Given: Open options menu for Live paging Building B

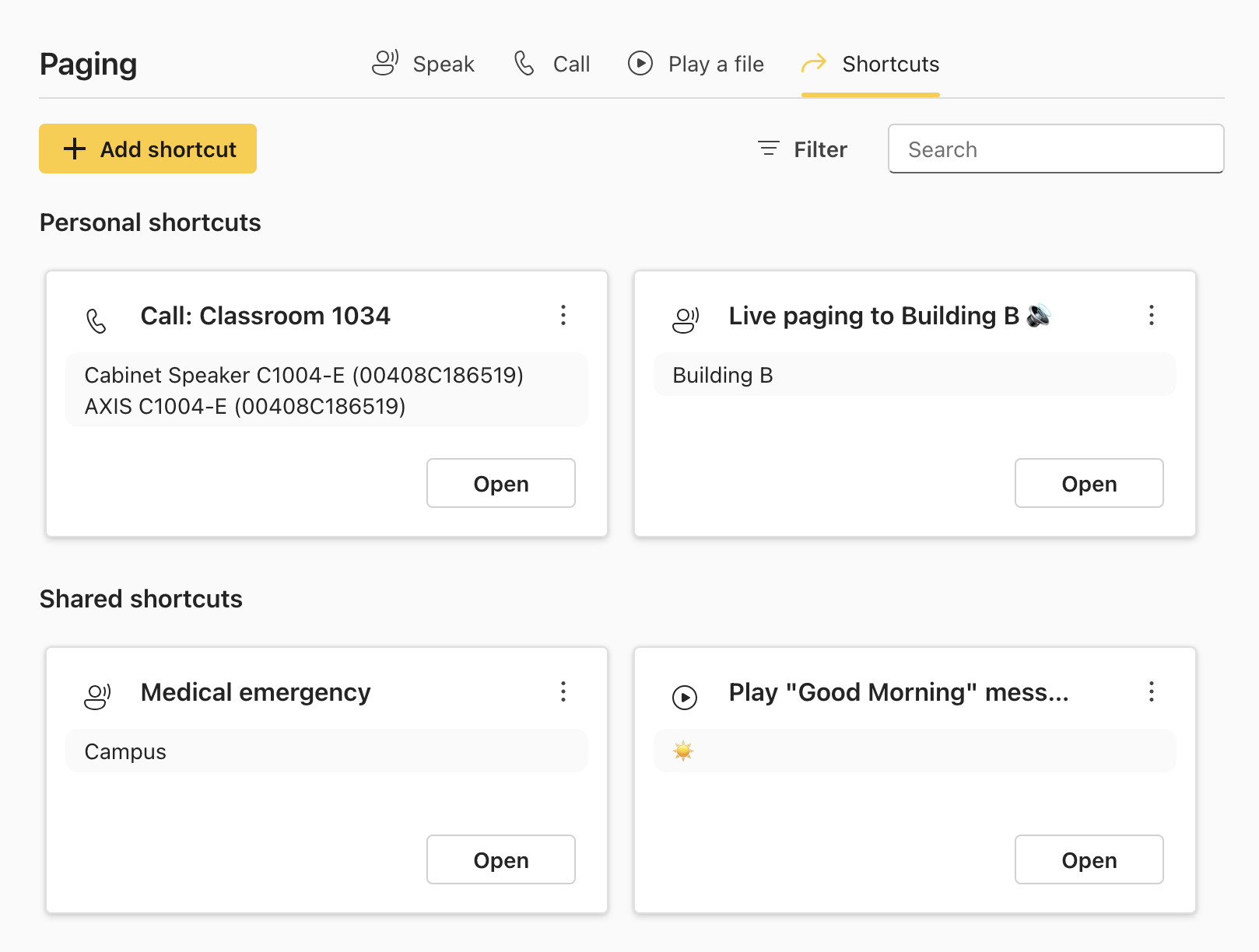Looking at the screenshot, I should coord(1152,315).
